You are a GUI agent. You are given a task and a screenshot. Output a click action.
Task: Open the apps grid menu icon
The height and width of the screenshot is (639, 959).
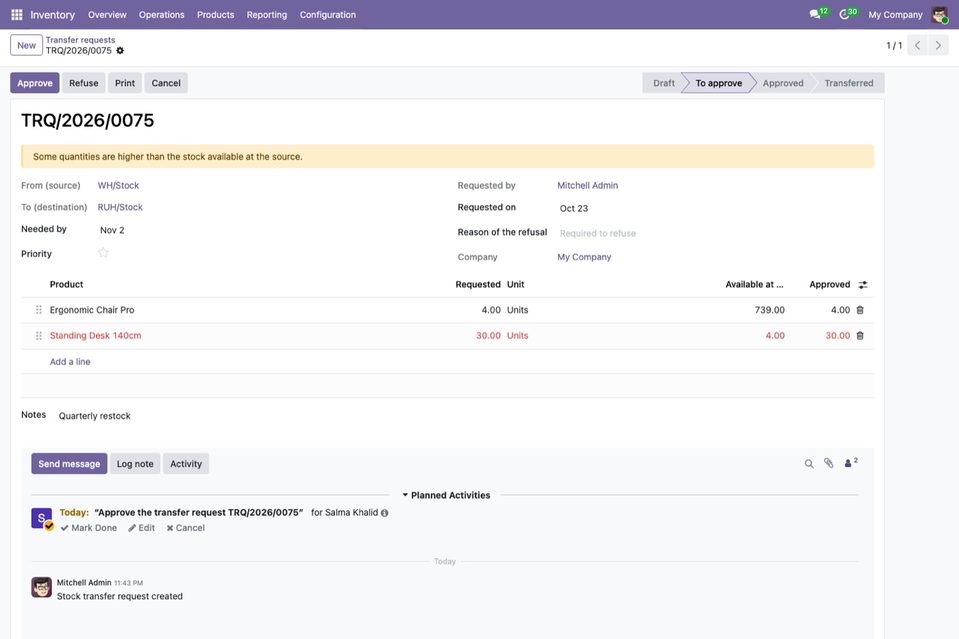point(17,14)
